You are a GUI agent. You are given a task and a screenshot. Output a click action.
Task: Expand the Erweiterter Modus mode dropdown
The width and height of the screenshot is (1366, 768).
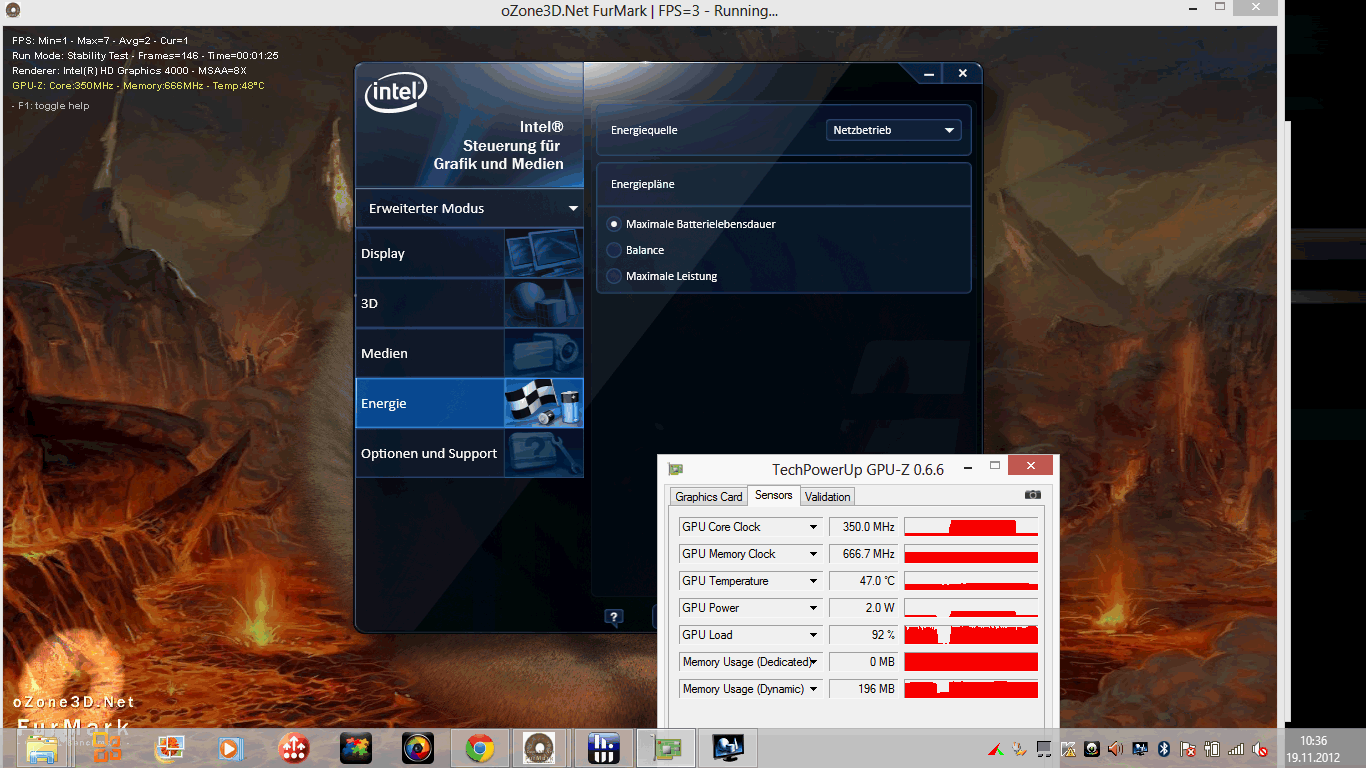(x=469, y=208)
